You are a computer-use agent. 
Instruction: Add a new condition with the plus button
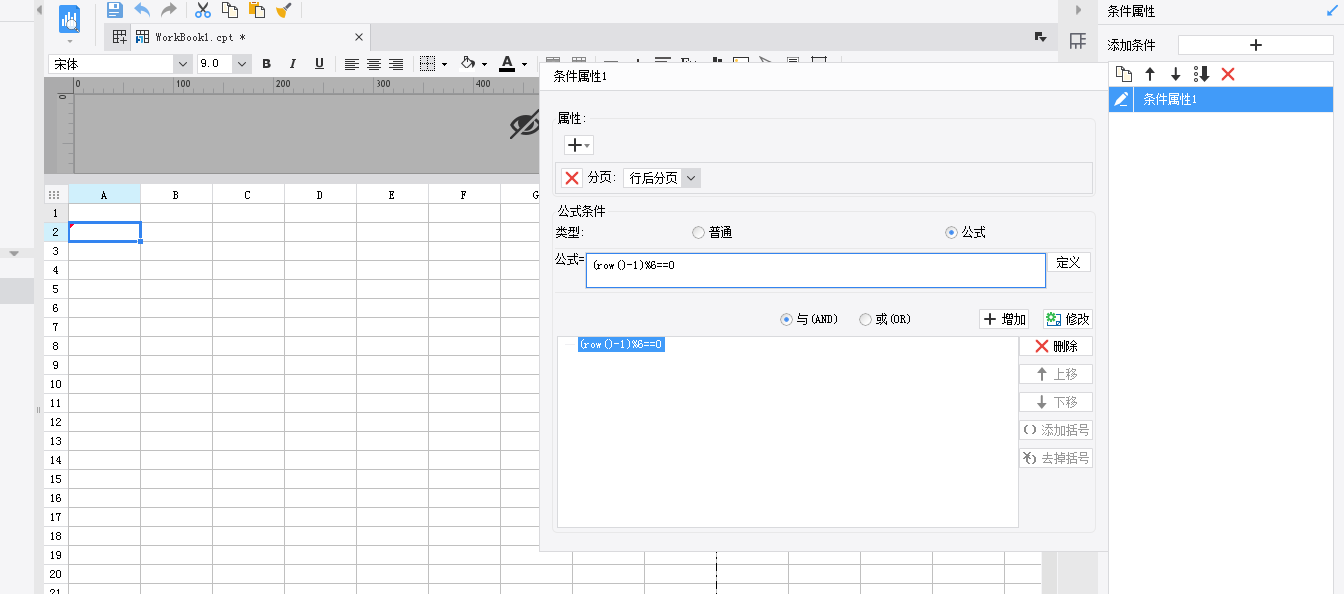tap(1255, 45)
